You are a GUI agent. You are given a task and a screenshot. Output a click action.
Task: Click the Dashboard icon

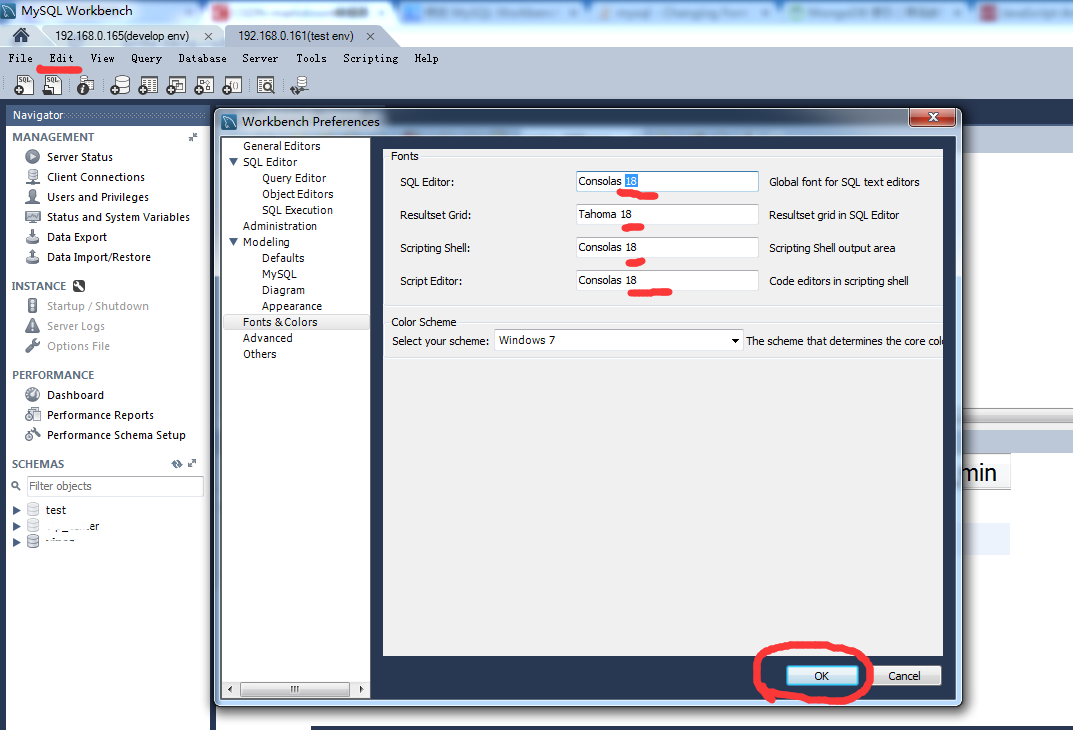click(x=32, y=395)
